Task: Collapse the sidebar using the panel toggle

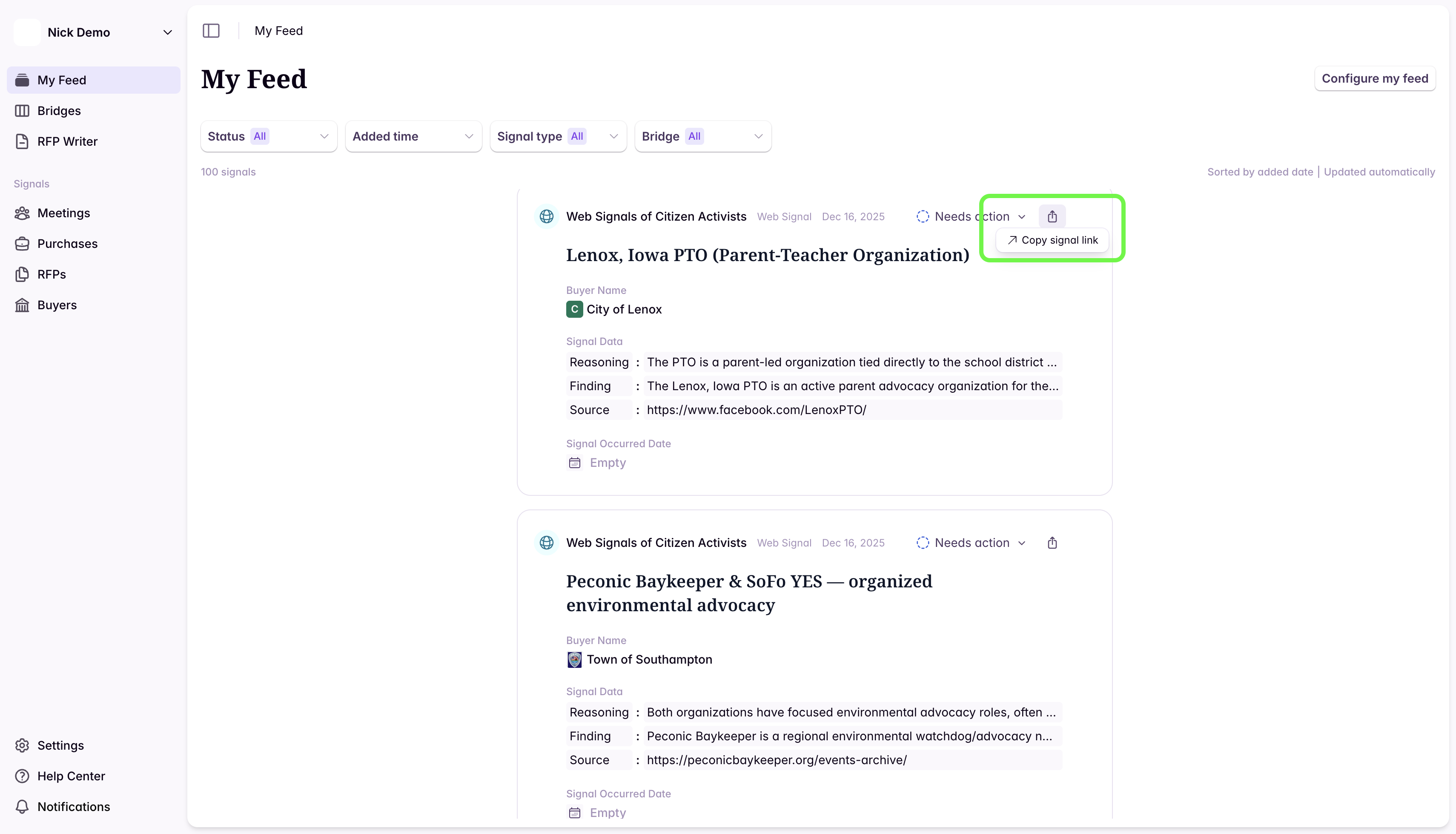Action: click(211, 31)
